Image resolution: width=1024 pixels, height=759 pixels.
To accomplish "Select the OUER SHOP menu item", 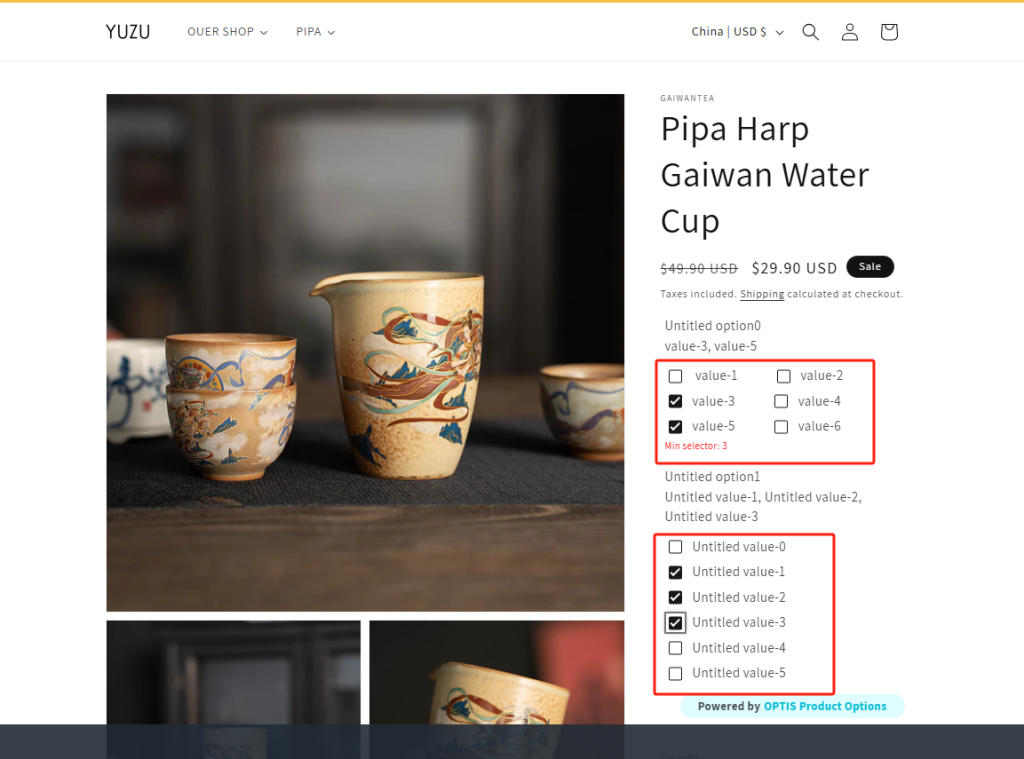I will pos(220,31).
